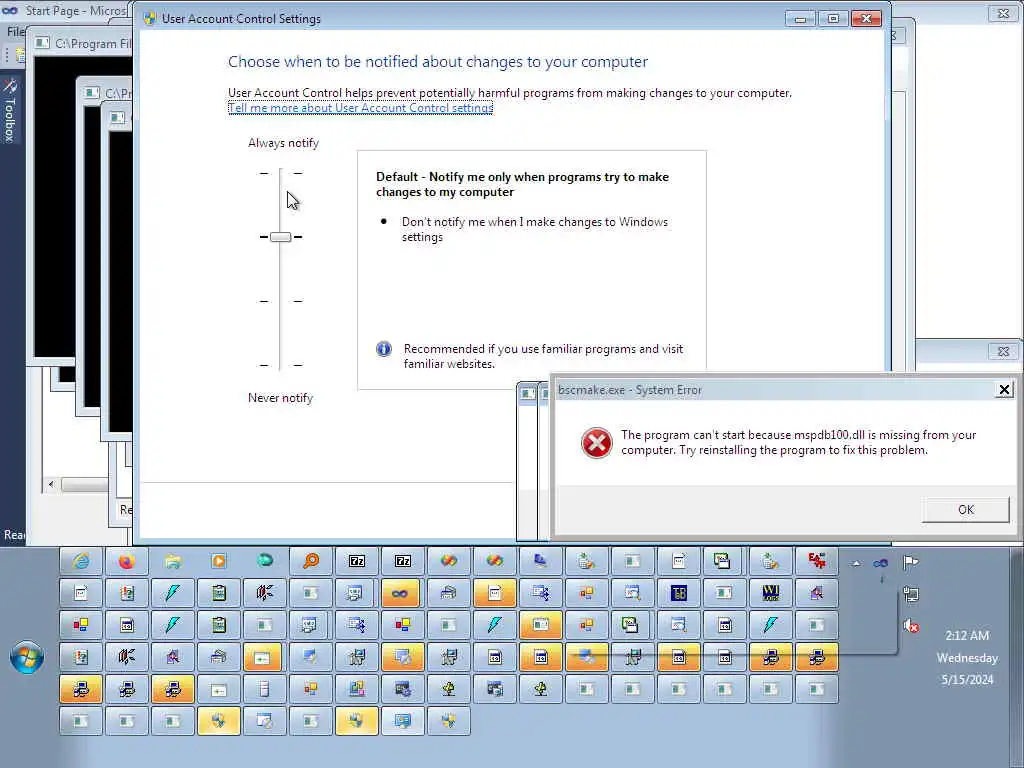Click the blue info icon beside Recommended text
This screenshot has height=768, width=1024.
coord(384,349)
